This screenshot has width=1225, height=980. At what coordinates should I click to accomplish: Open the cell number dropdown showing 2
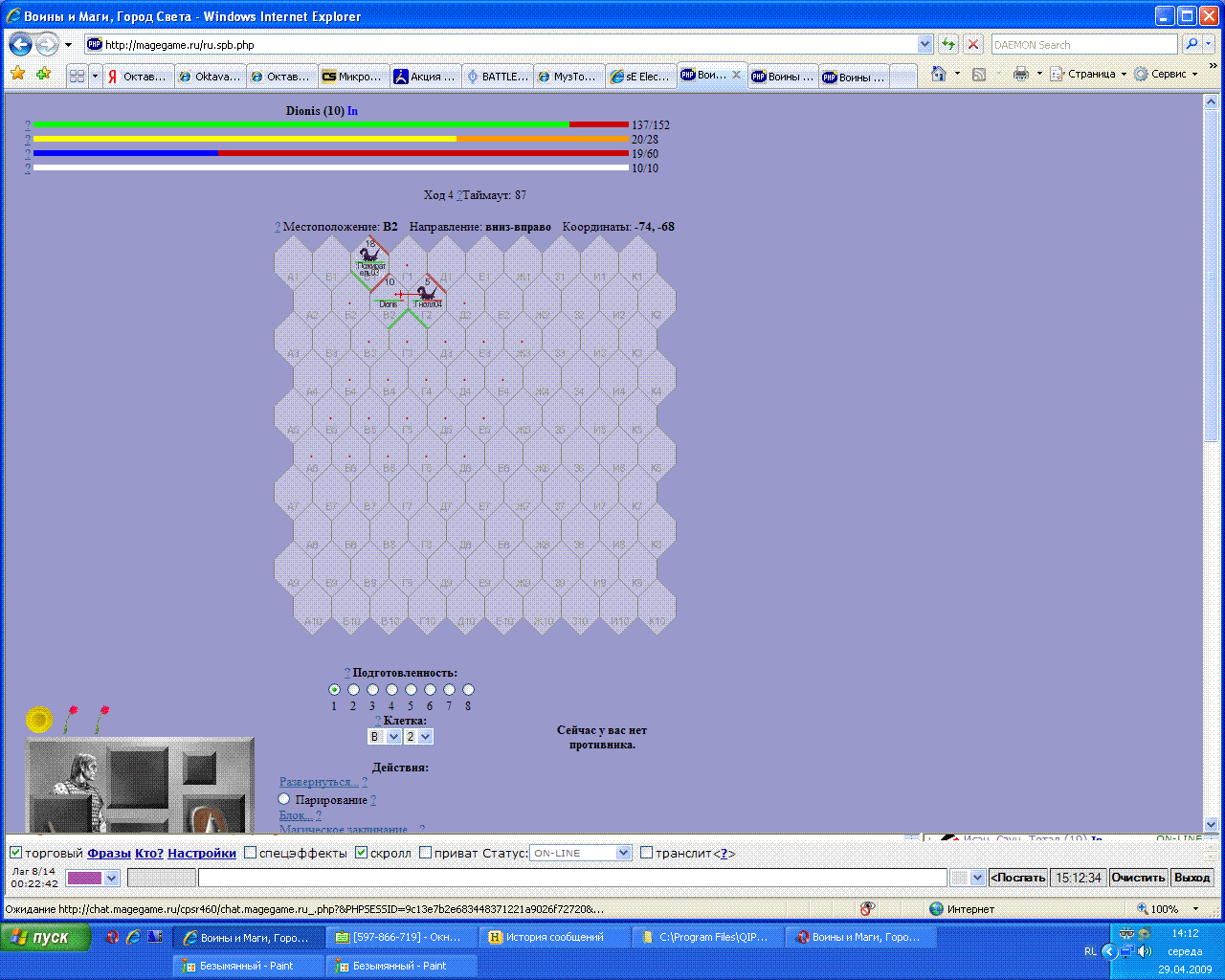coord(418,736)
